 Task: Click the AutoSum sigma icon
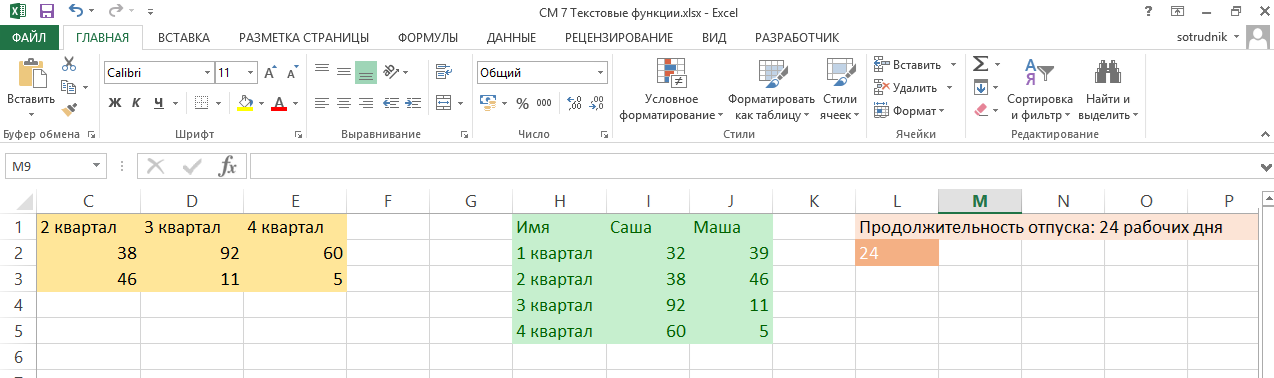[981, 64]
